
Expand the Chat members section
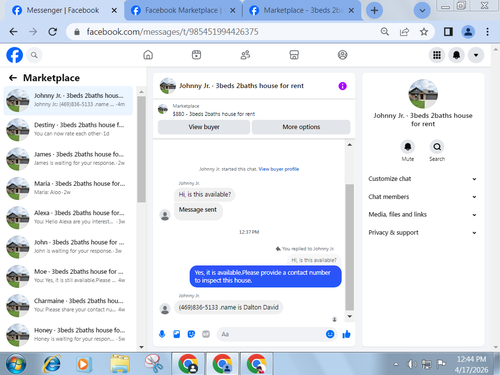(423, 197)
